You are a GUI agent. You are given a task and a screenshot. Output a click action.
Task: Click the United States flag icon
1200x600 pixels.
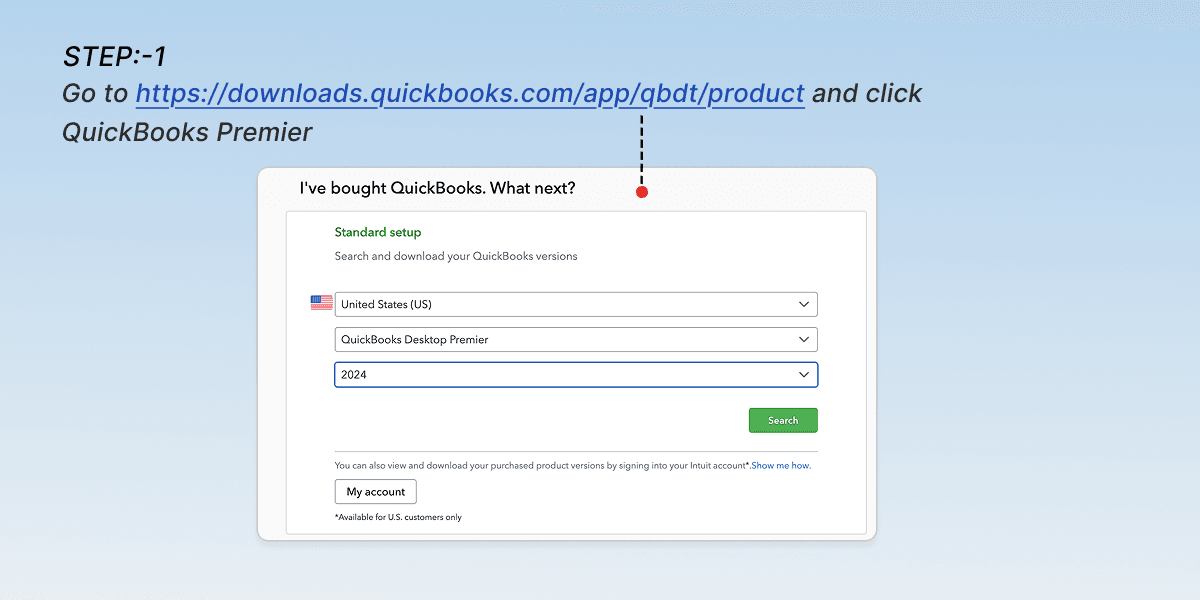[321, 303]
